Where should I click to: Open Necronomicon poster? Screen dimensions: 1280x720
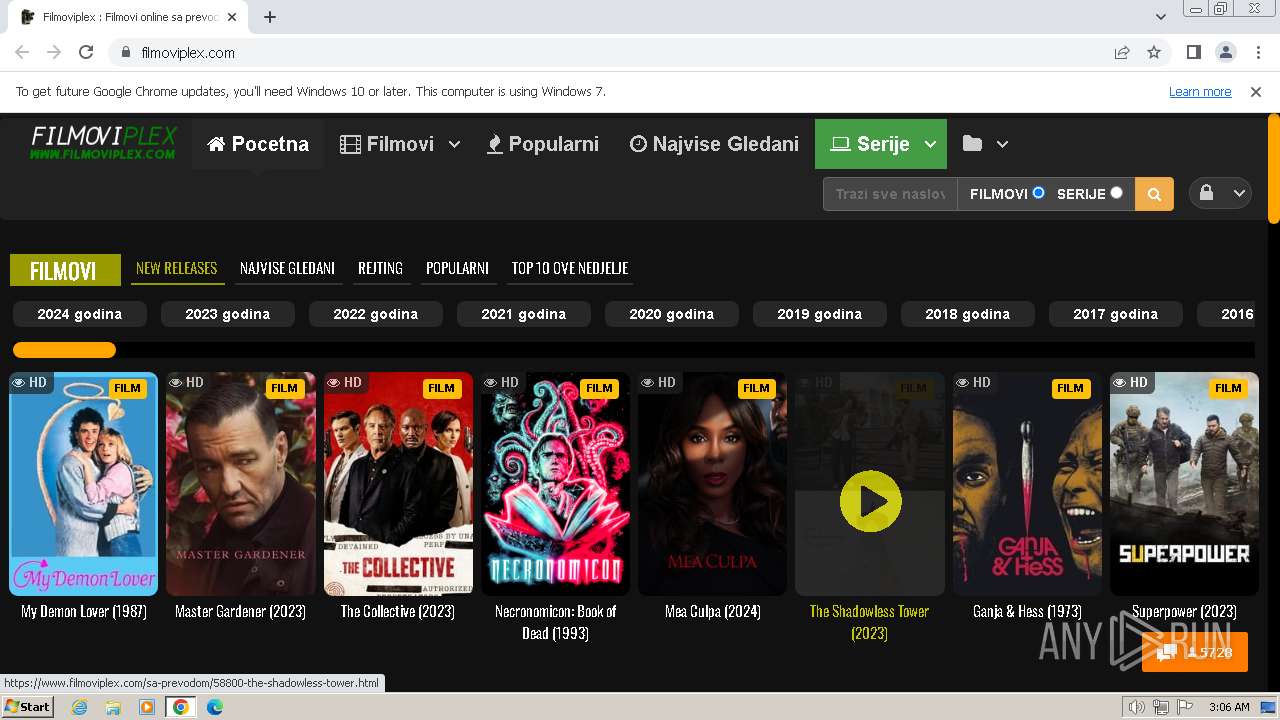(555, 484)
